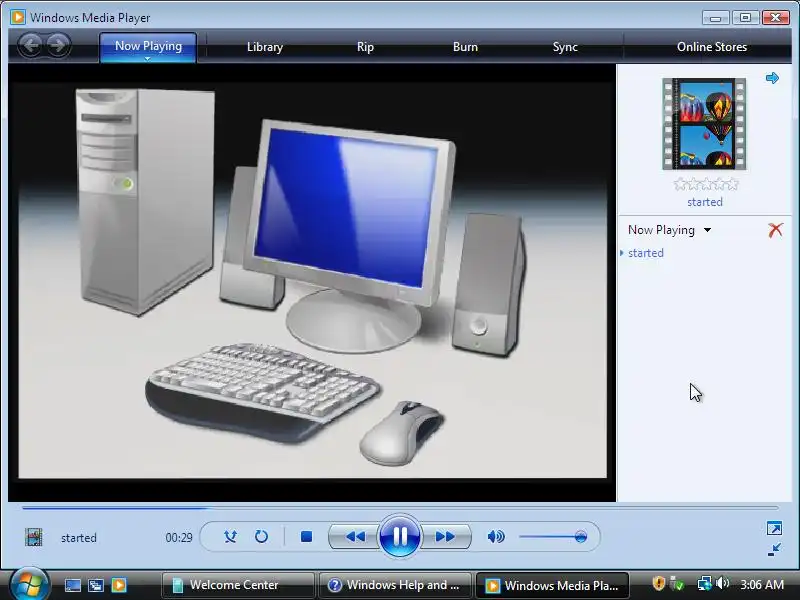Viewport: 800px width, 600px height.
Task: Click the tray volume speaker icon
Action: [722, 583]
